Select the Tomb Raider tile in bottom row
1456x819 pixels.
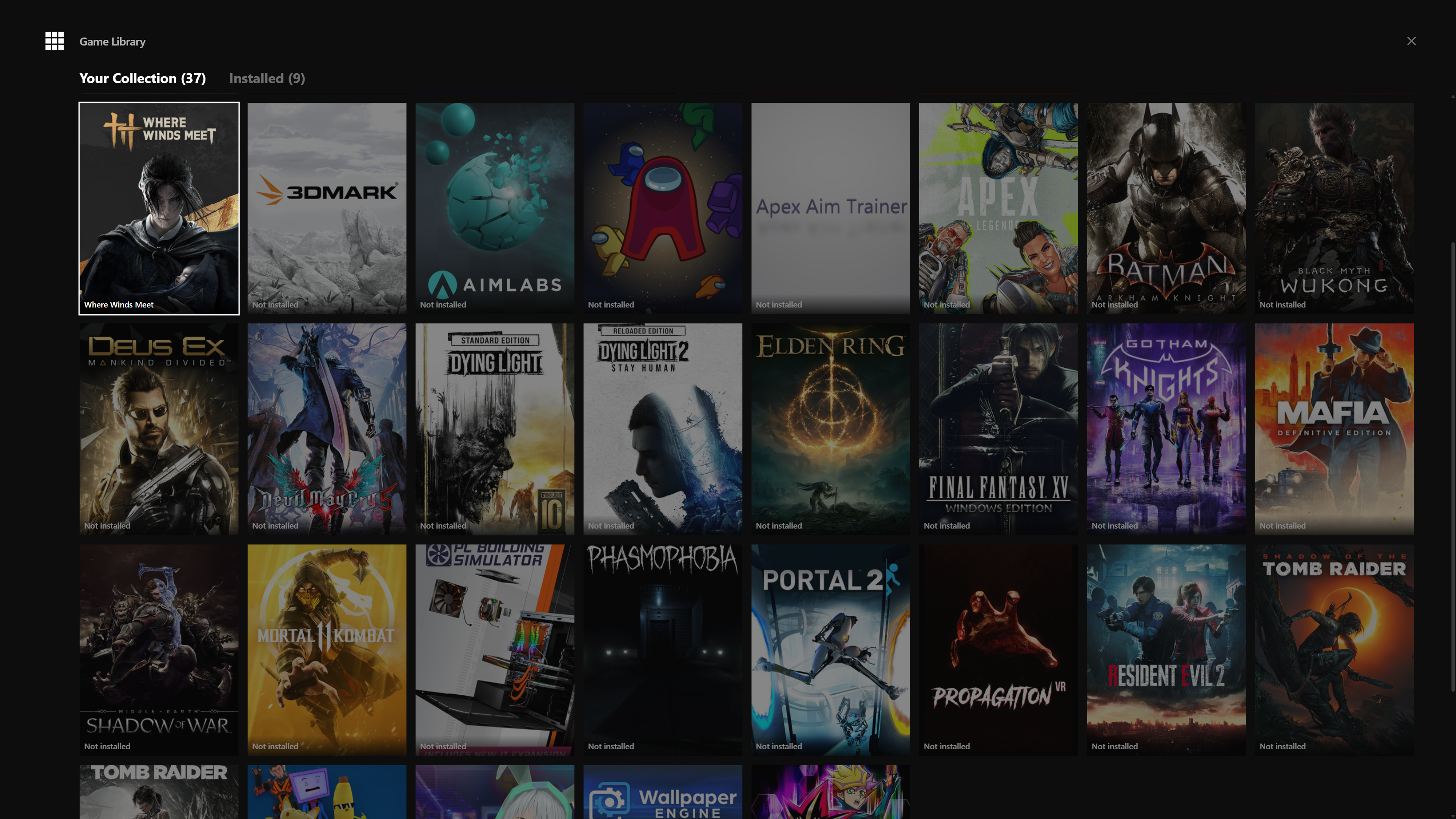click(159, 792)
